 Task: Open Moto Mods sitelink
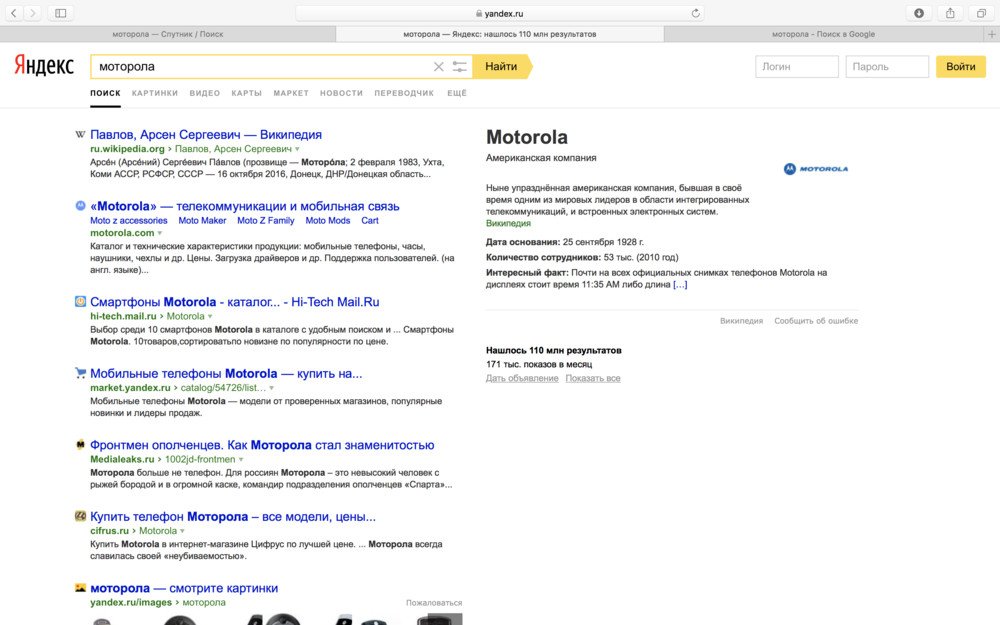coord(328,221)
